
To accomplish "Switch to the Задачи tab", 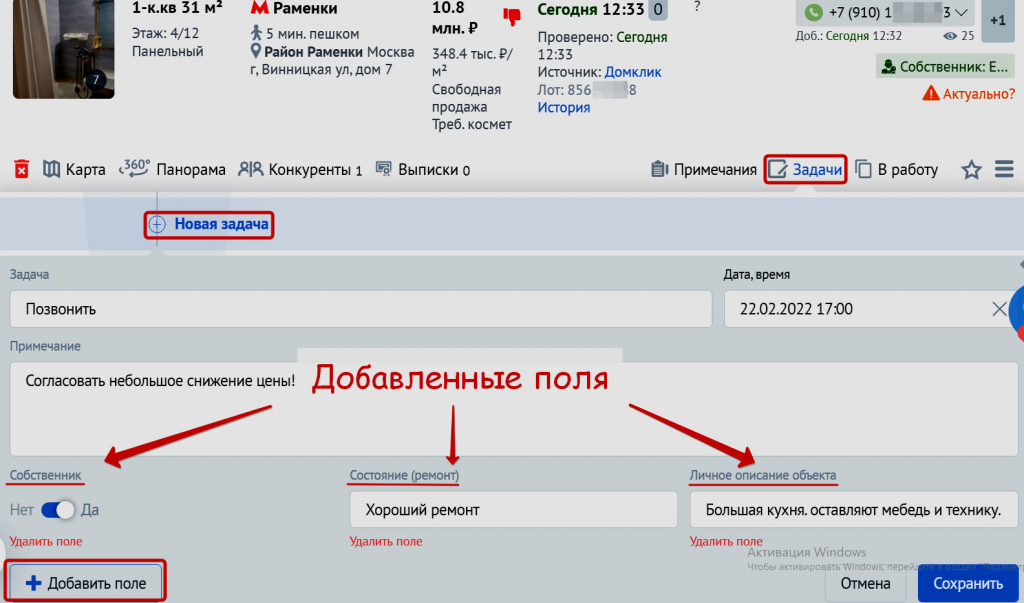I will [805, 170].
